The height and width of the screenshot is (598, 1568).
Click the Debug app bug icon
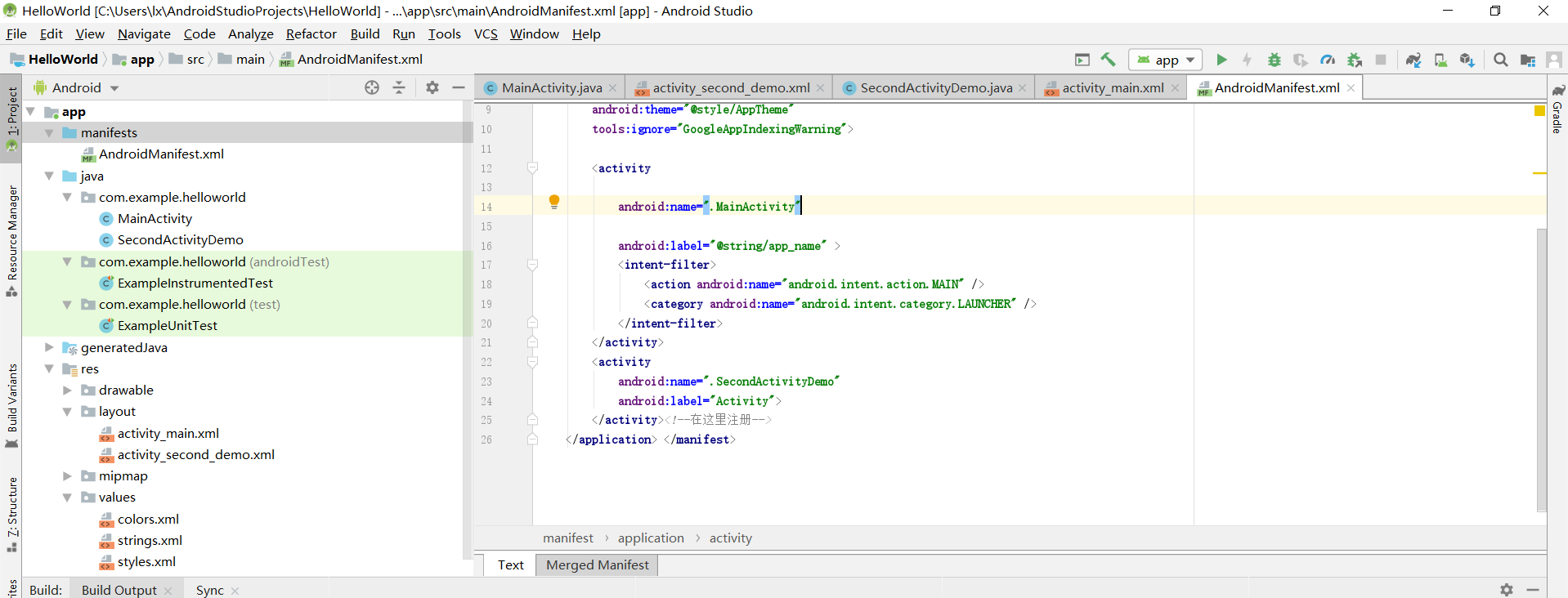[x=1274, y=60]
